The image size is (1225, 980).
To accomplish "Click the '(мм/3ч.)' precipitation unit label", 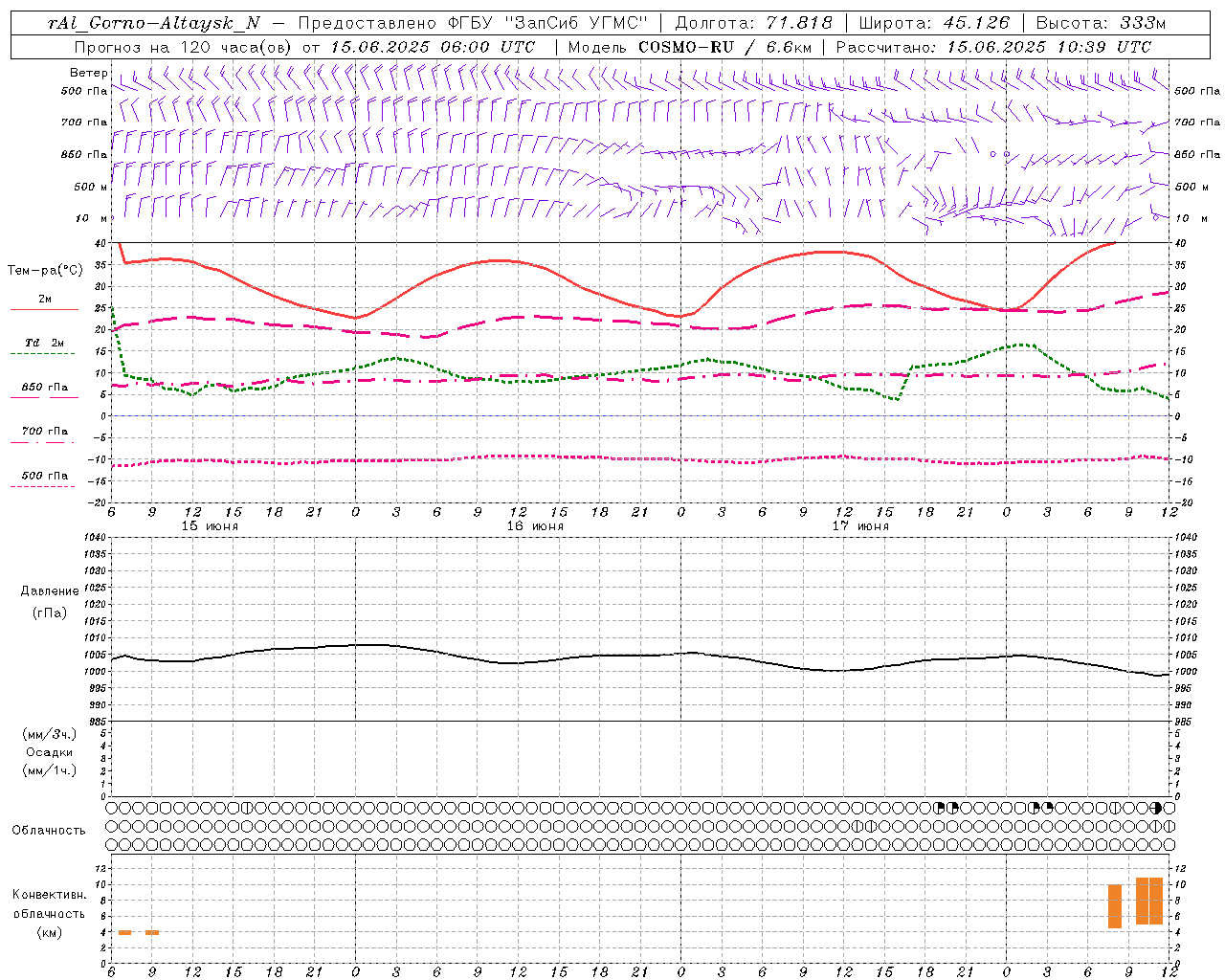I will 50,734.
